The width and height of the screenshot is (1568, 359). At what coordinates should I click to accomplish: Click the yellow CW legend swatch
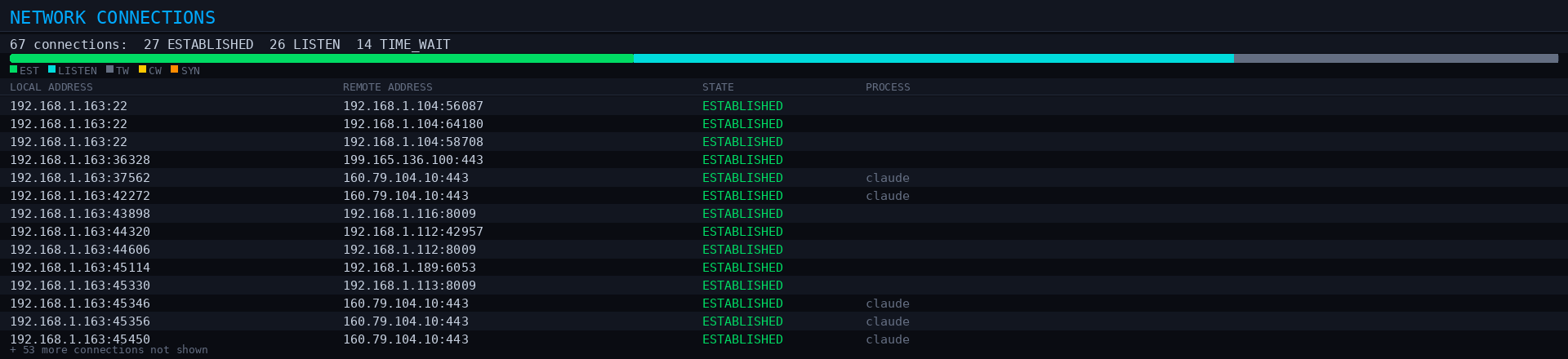[x=142, y=69]
